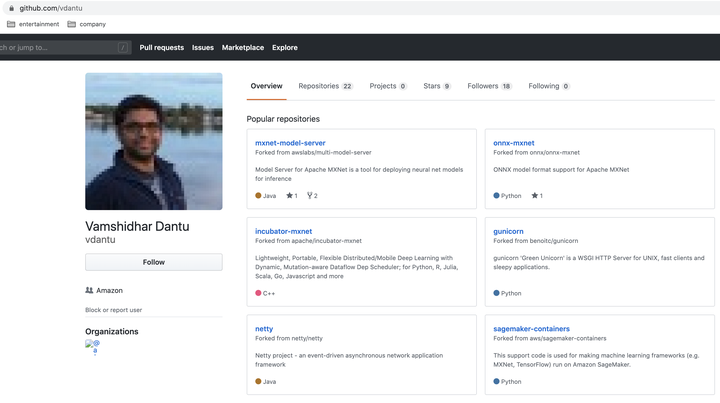Click the entertainment bookmark folder icon

pos(11,24)
